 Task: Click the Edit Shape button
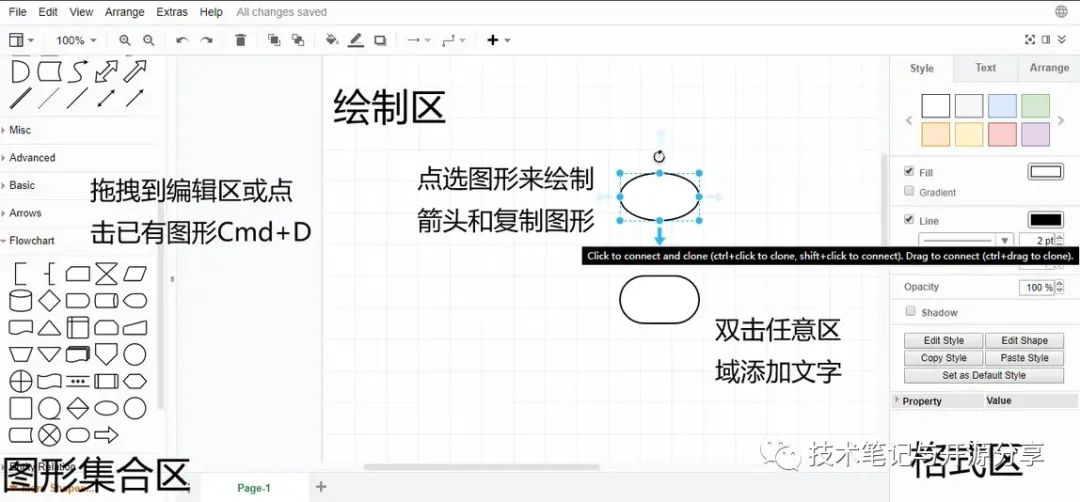1024,340
